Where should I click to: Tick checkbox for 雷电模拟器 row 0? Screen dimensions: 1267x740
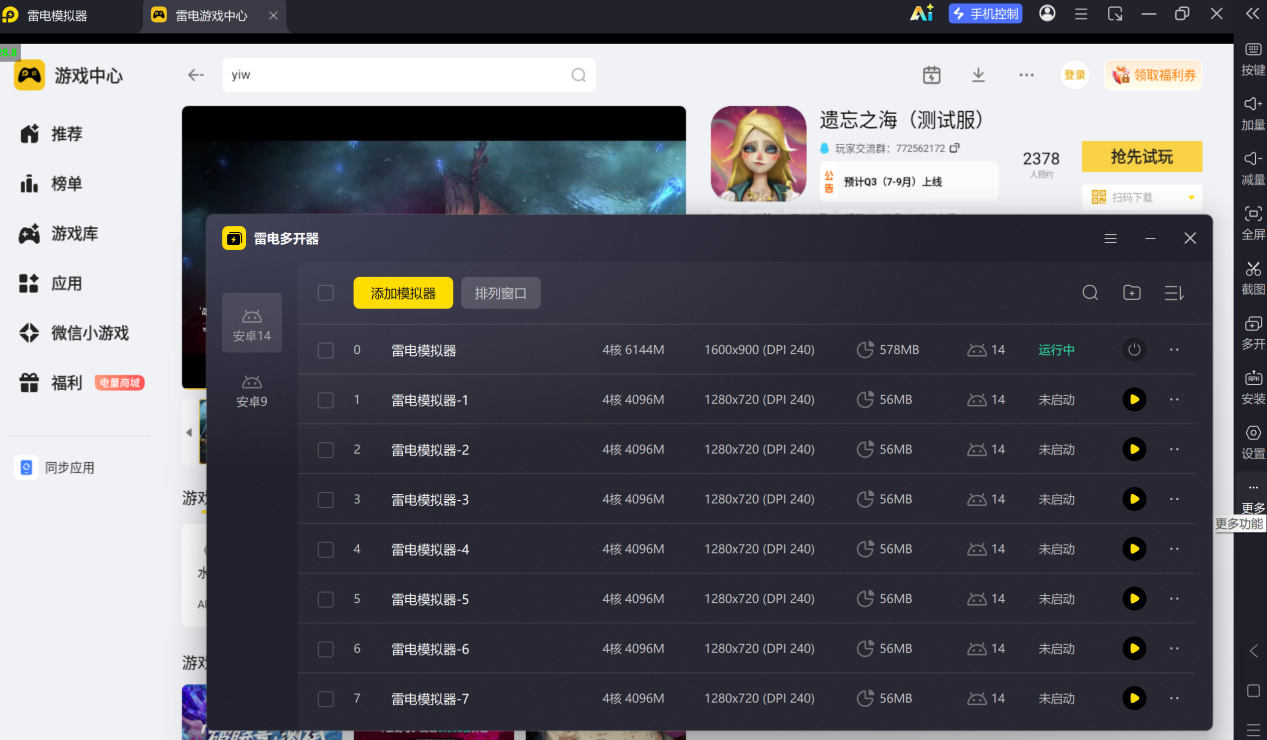(x=326, y=350)
